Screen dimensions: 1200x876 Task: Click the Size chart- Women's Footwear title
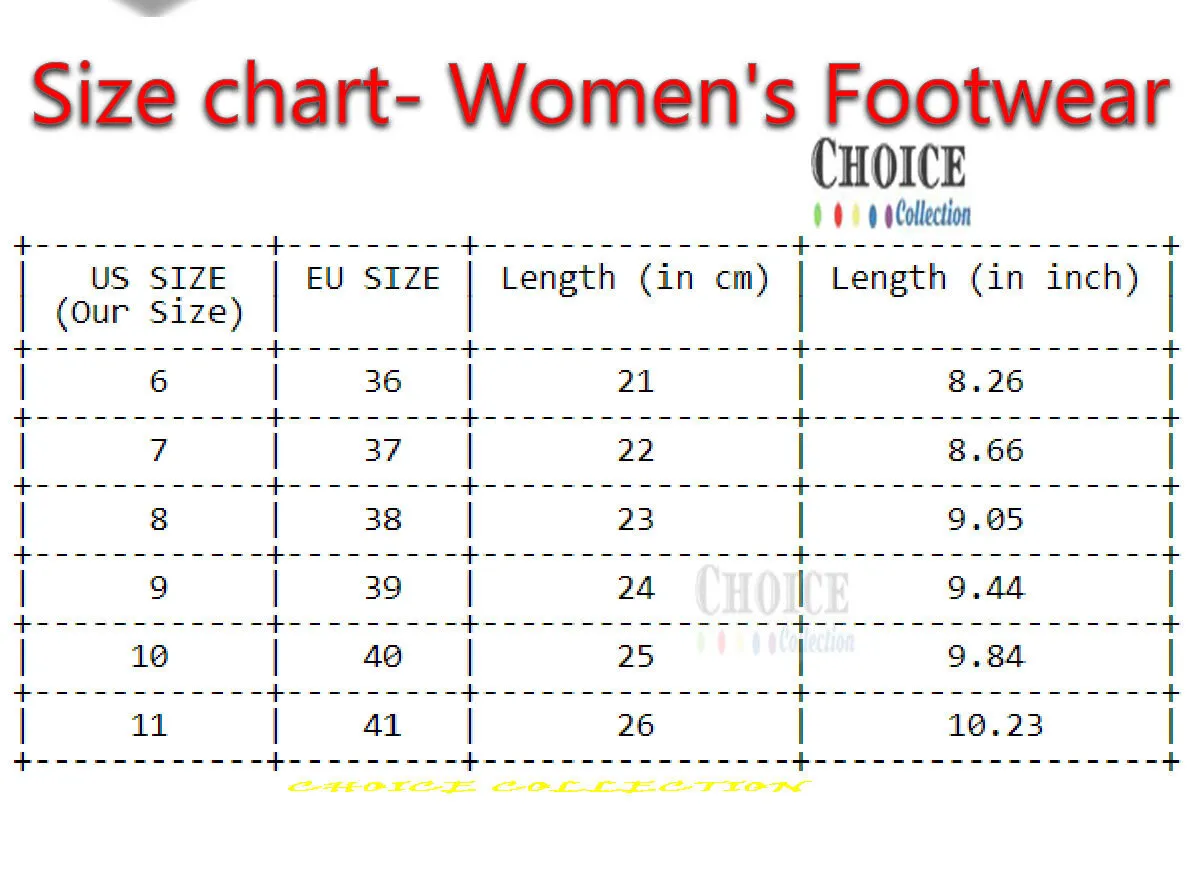click(x=600, y=95)
